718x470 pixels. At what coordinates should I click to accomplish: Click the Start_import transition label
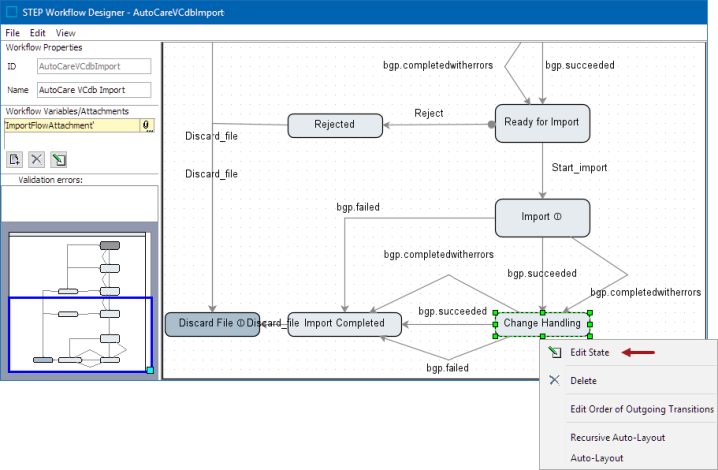[579, 168]
